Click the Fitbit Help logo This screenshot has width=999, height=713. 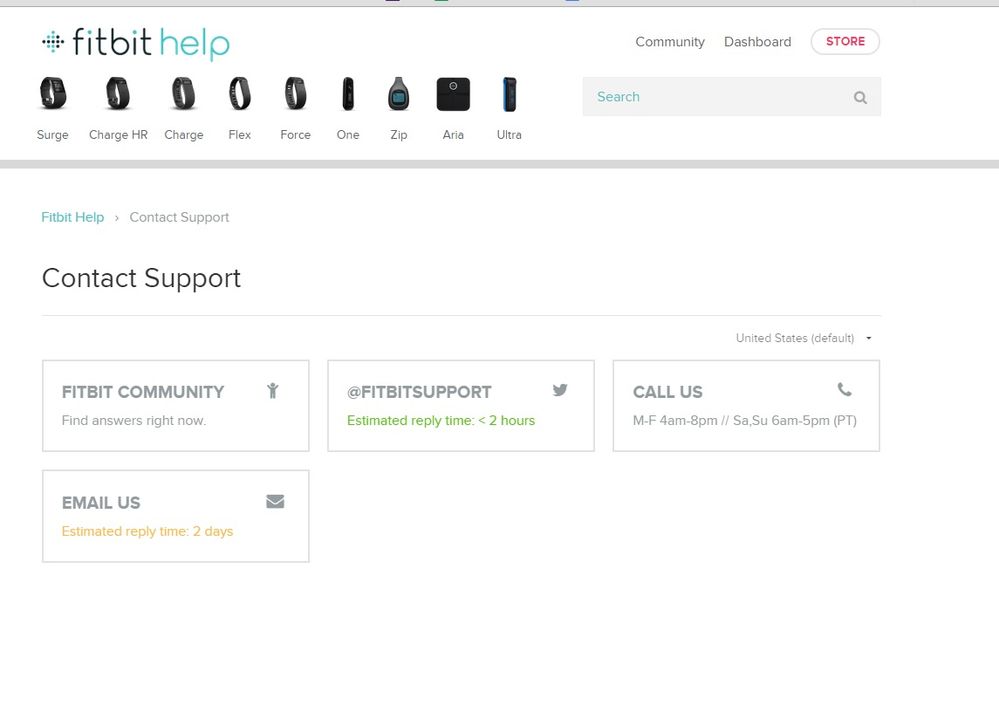pyautogui.click(x=136, y=43)
